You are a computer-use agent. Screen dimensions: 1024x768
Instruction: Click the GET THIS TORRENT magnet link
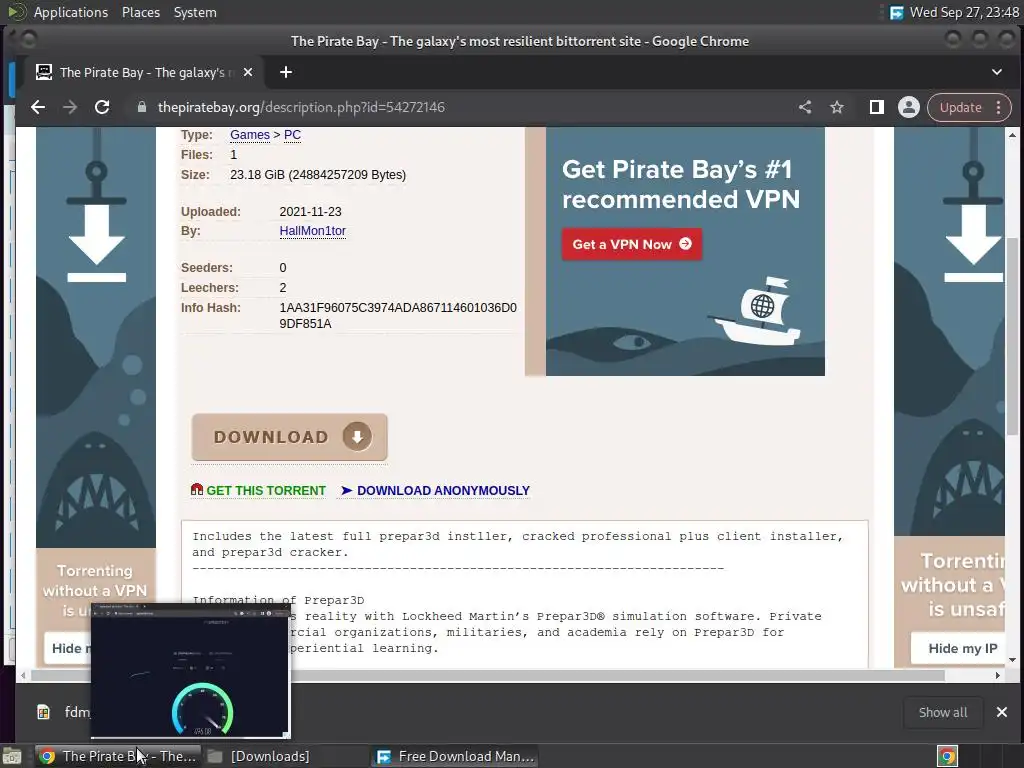259,490
